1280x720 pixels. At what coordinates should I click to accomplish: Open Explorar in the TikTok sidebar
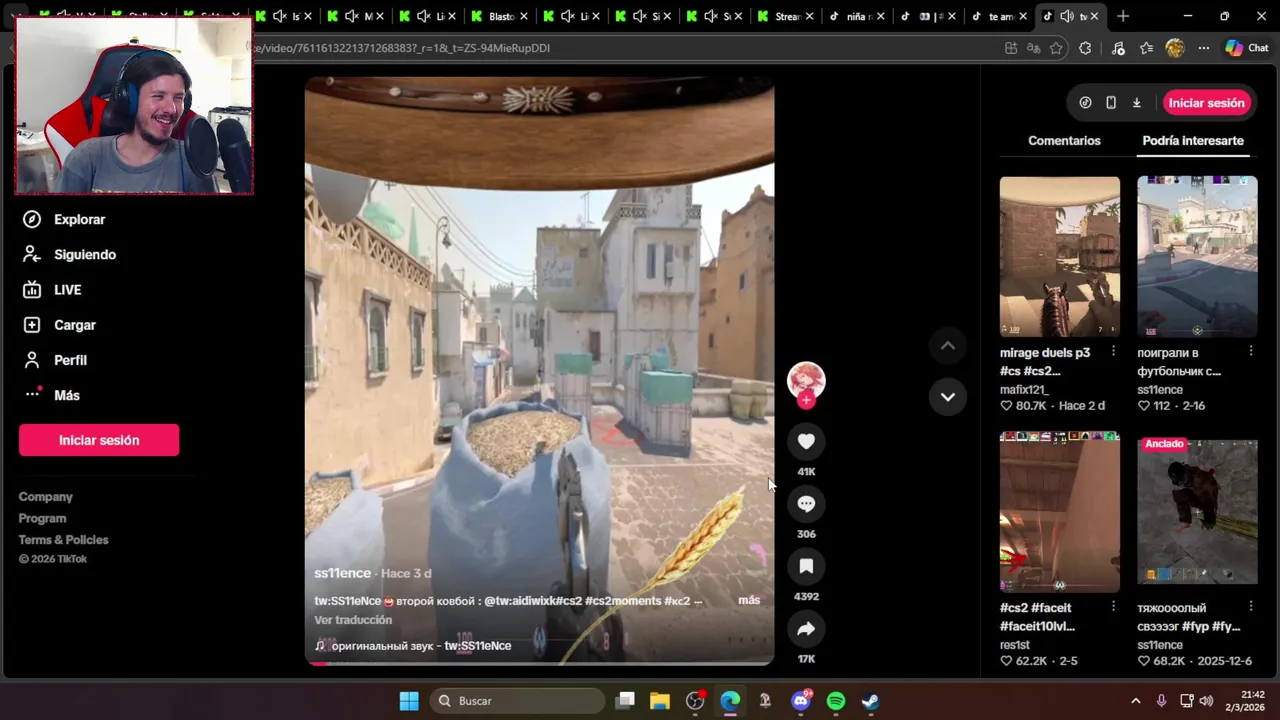pos(64,219)
